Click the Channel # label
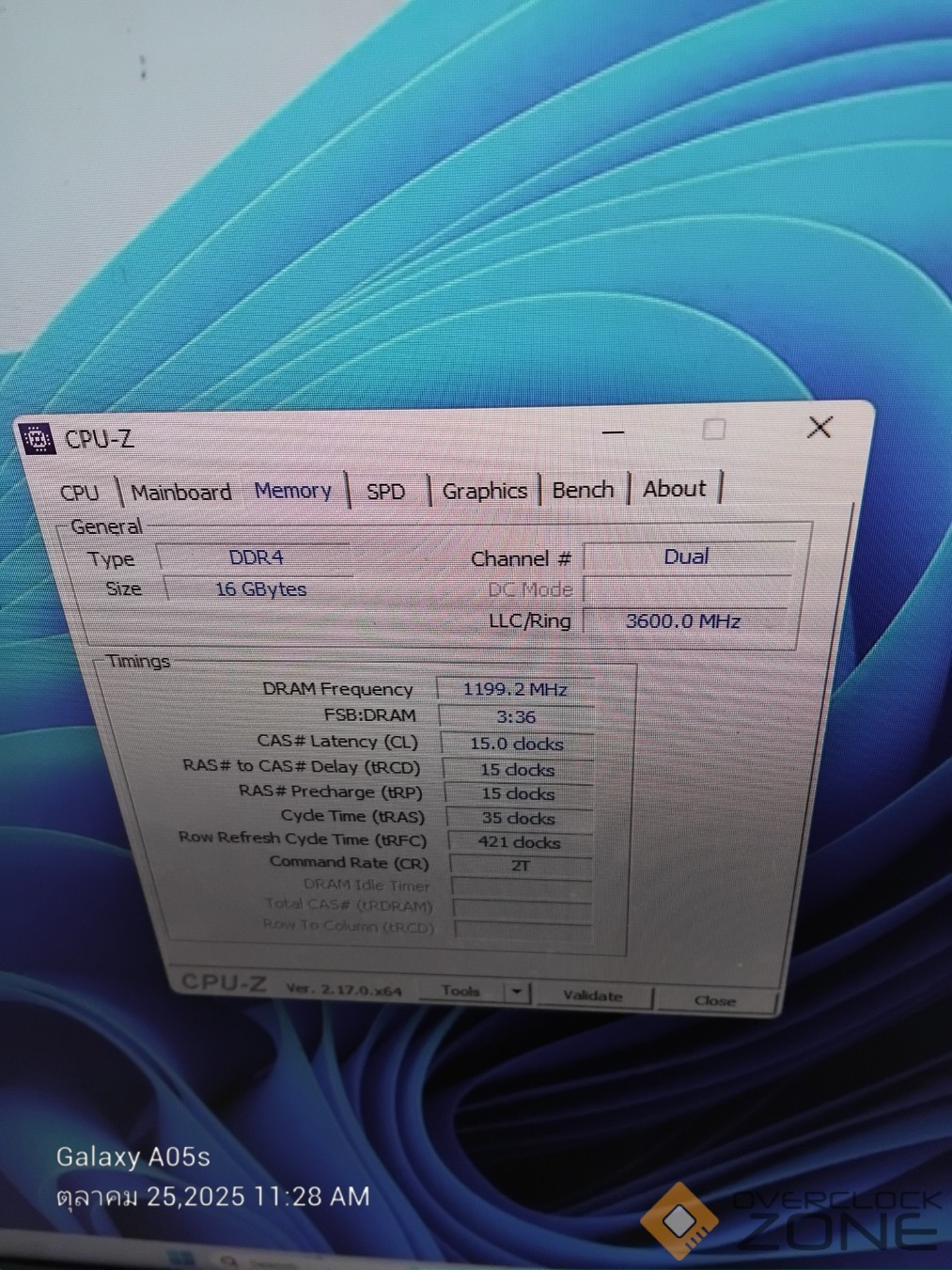This screenshot has height=1270, width=952. coord(521,558)
